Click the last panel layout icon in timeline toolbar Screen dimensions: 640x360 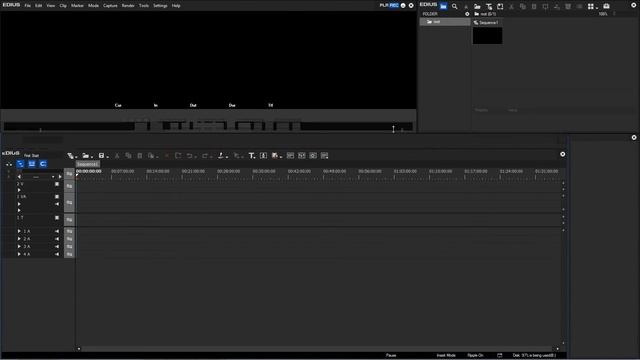[x=324, y=156]
